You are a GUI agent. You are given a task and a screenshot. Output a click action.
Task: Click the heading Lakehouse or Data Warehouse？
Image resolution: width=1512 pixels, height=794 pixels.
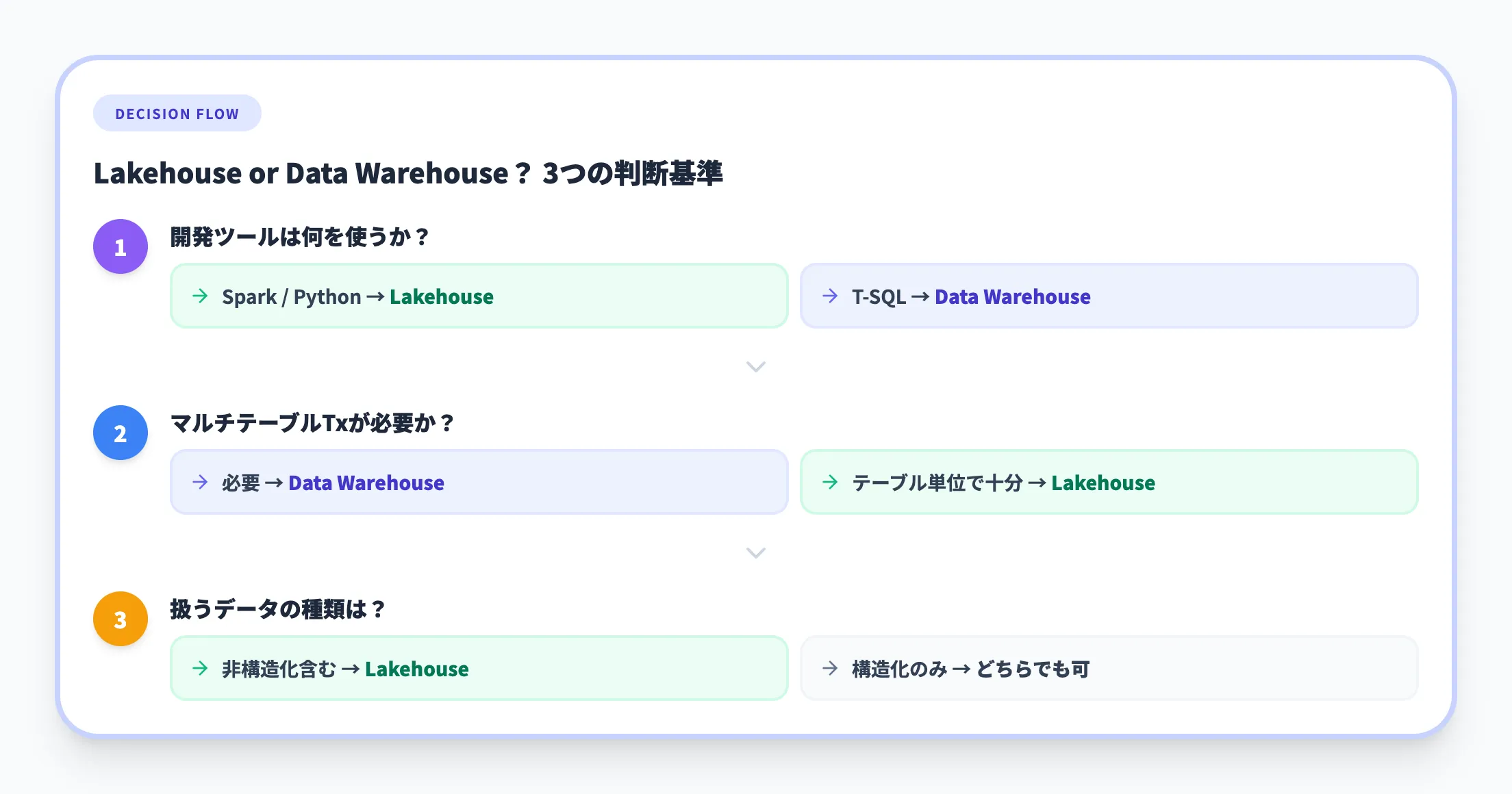(411, 174)
